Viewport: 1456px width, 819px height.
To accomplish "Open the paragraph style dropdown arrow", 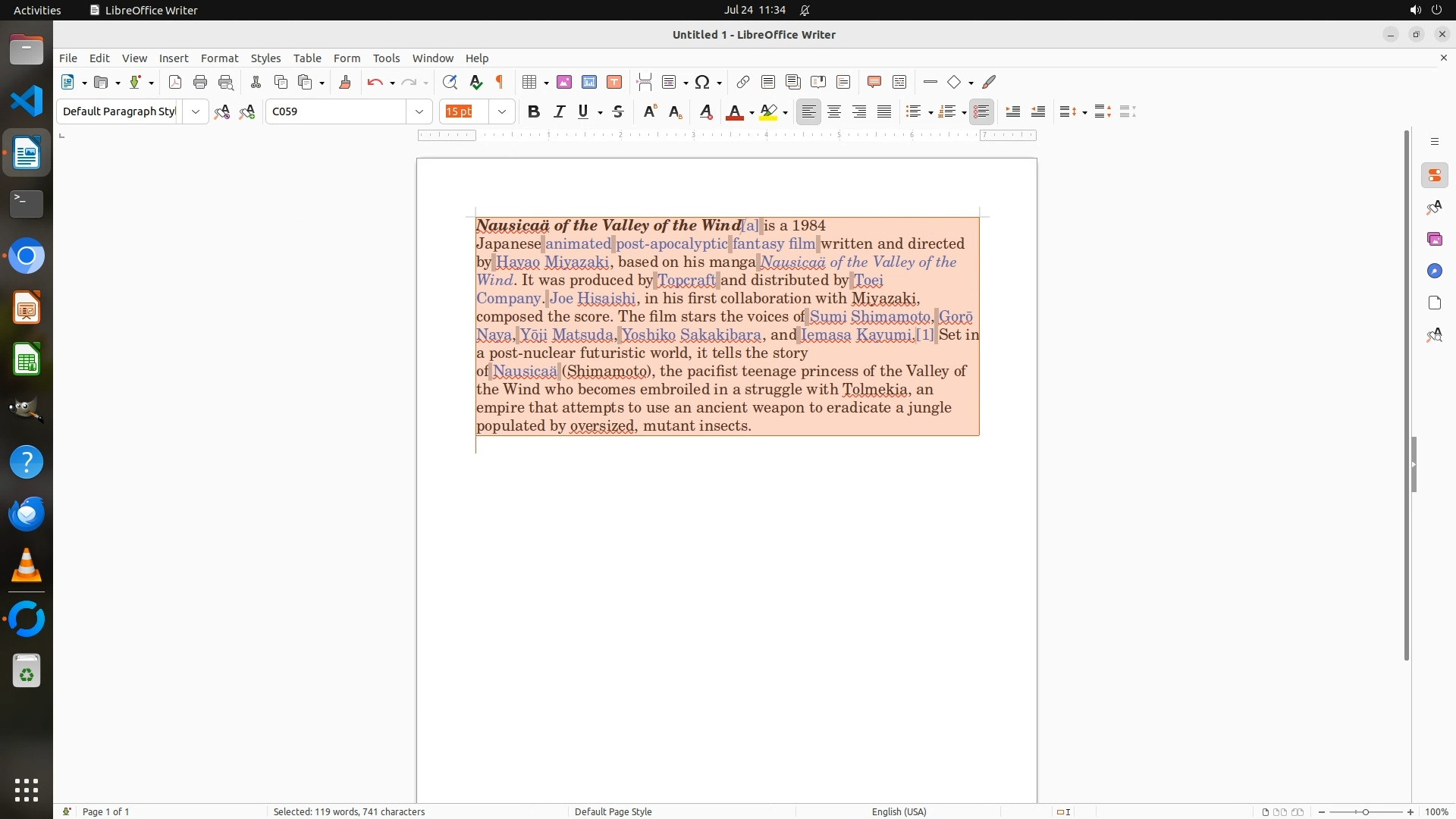I will click(196, 112).
